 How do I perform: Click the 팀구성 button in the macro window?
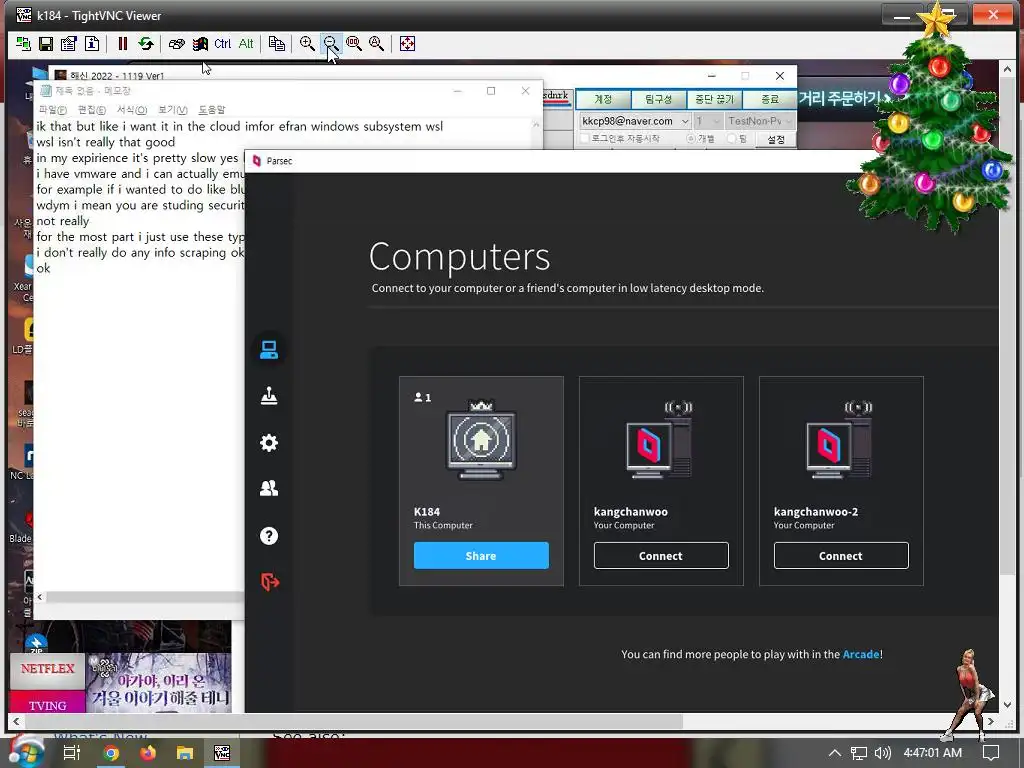coord(659,99)
